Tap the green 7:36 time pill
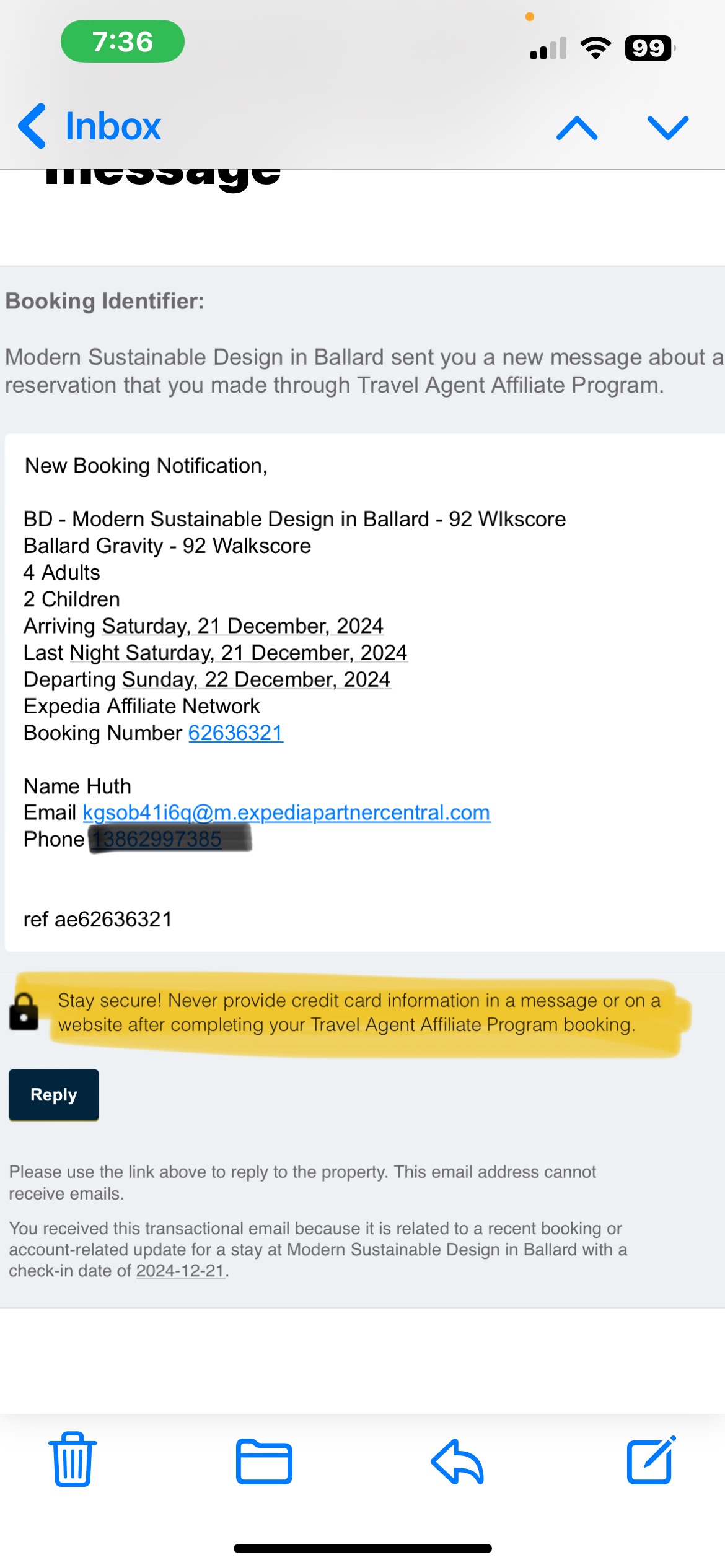 coord(123,41)
